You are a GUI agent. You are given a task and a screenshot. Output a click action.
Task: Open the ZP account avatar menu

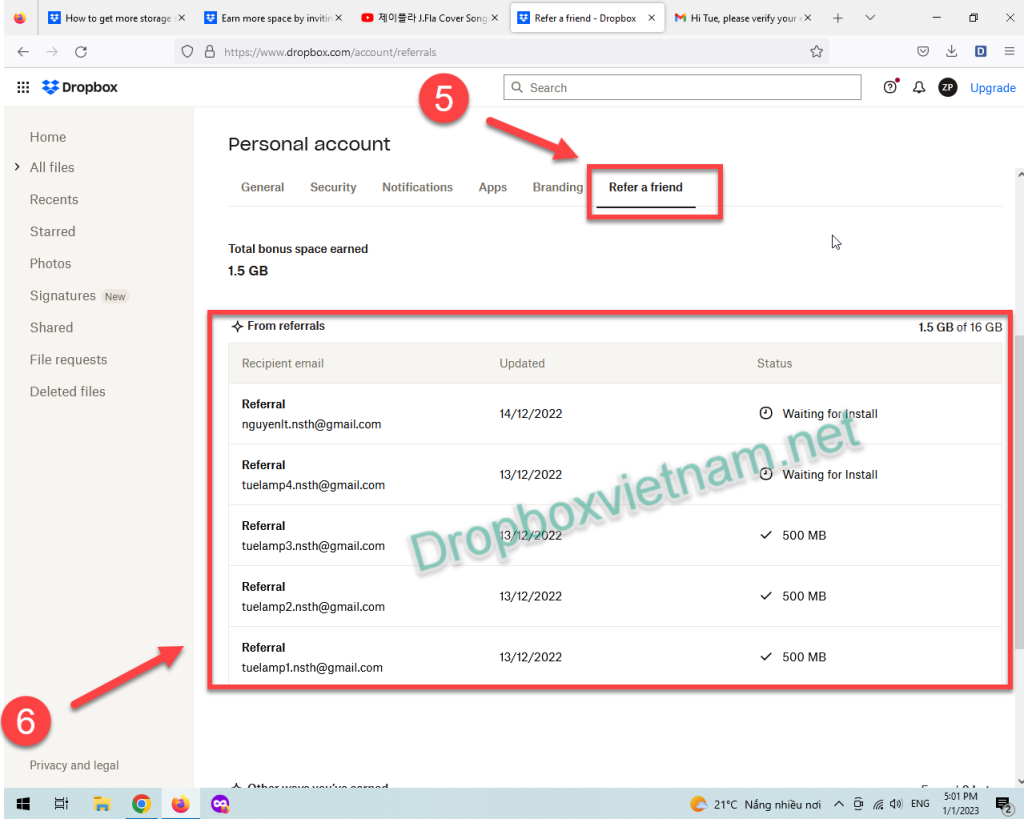click(x=948, y=87)
